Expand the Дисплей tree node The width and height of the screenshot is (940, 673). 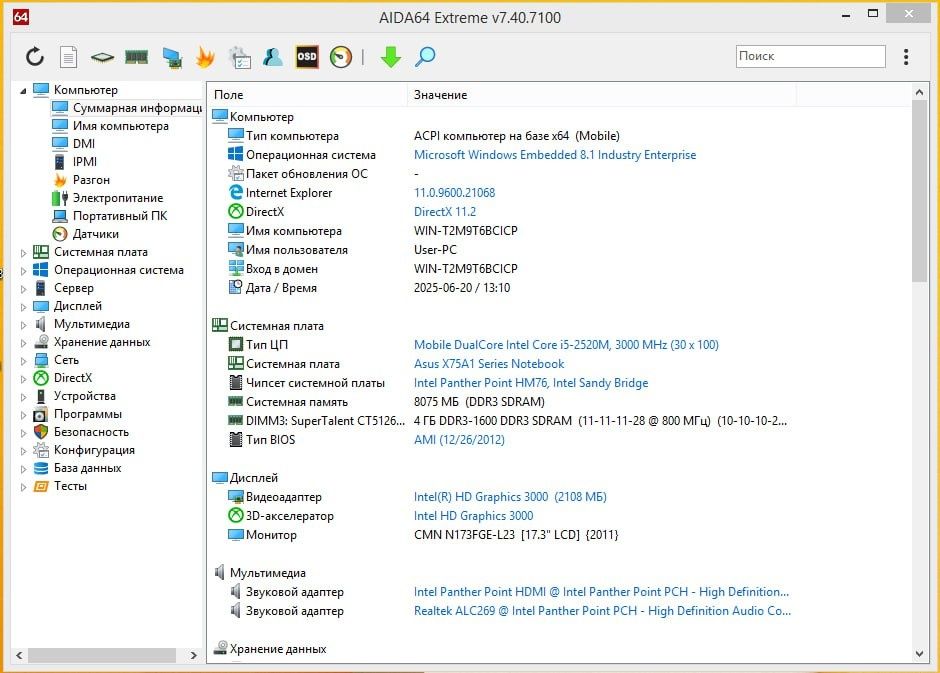pyautogui.click(x=23, y=307)
